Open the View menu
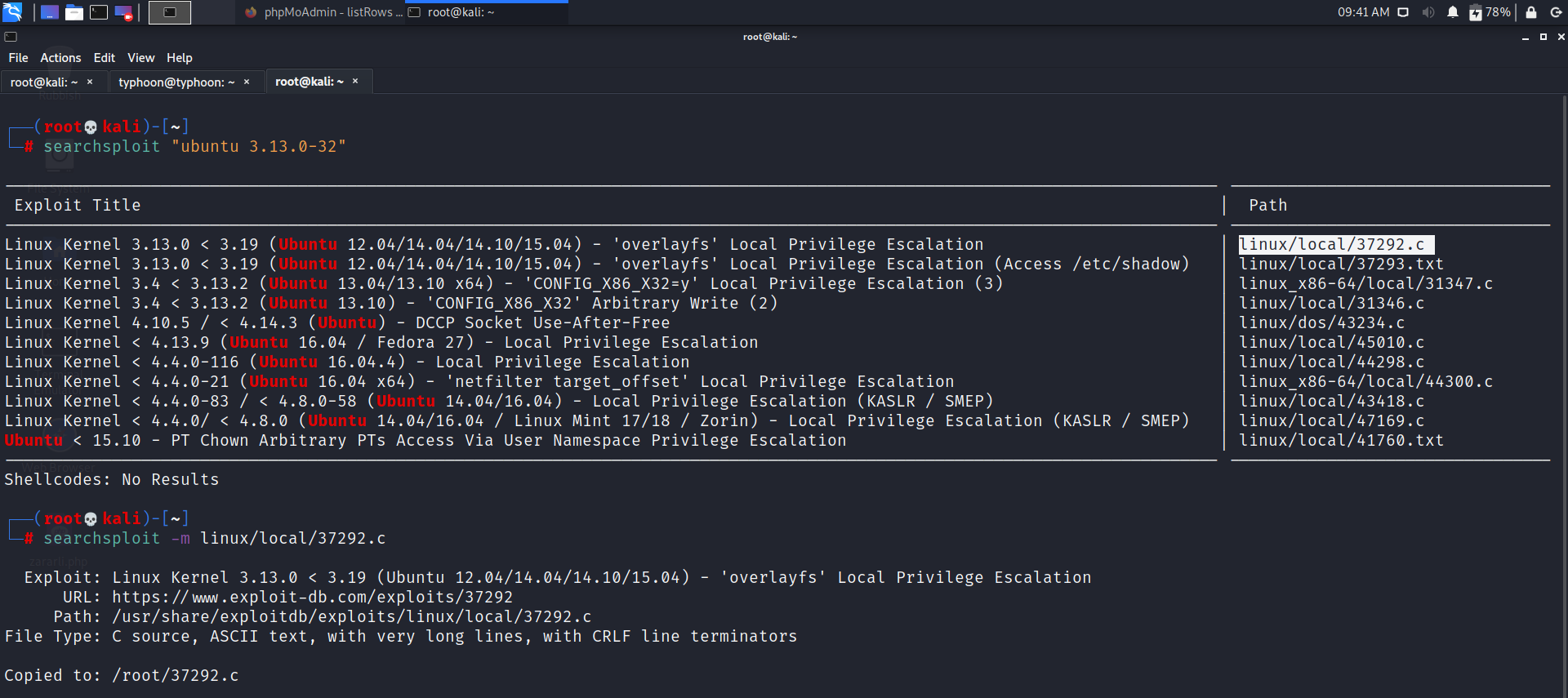Screen dimensions: 1568x698 pos(140,58)
